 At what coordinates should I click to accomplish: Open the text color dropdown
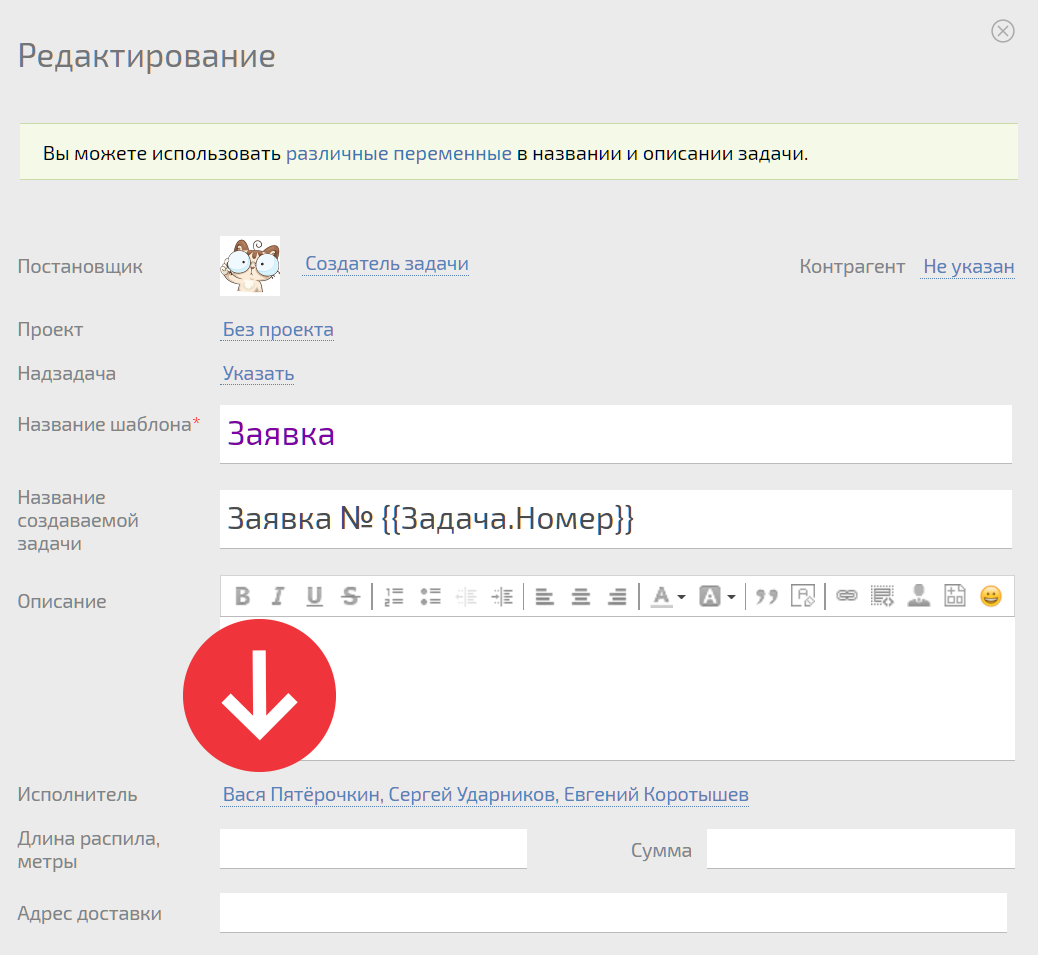click(x=668, y=596)
